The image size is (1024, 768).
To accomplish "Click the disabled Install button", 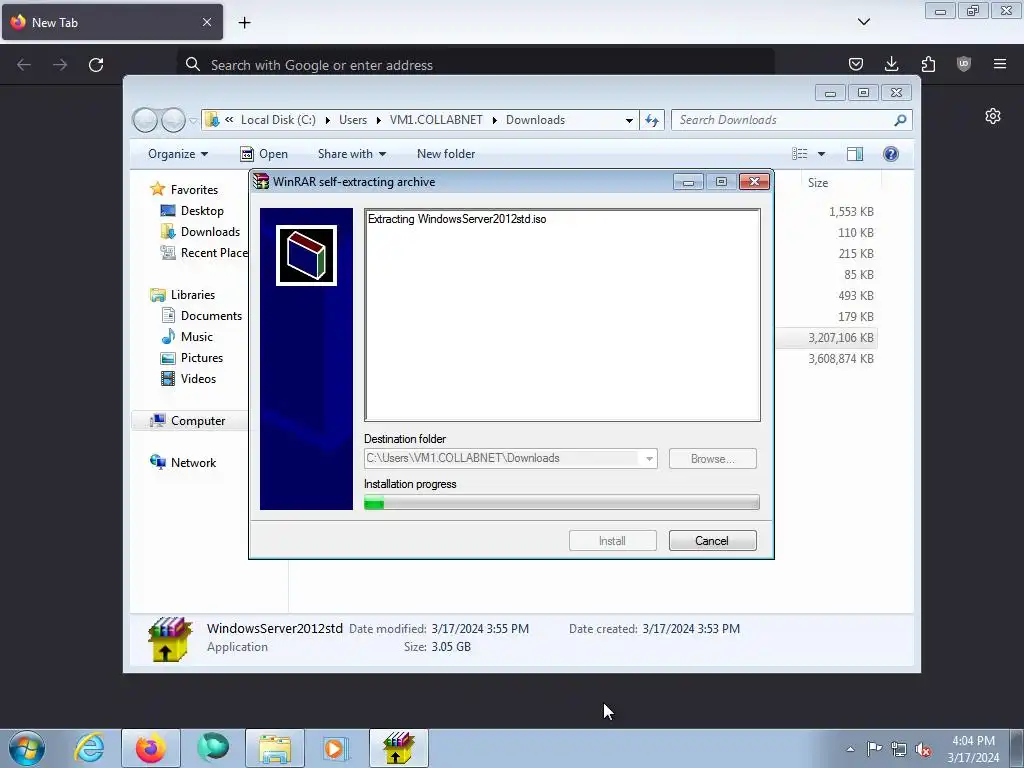I will coord(613,541).
